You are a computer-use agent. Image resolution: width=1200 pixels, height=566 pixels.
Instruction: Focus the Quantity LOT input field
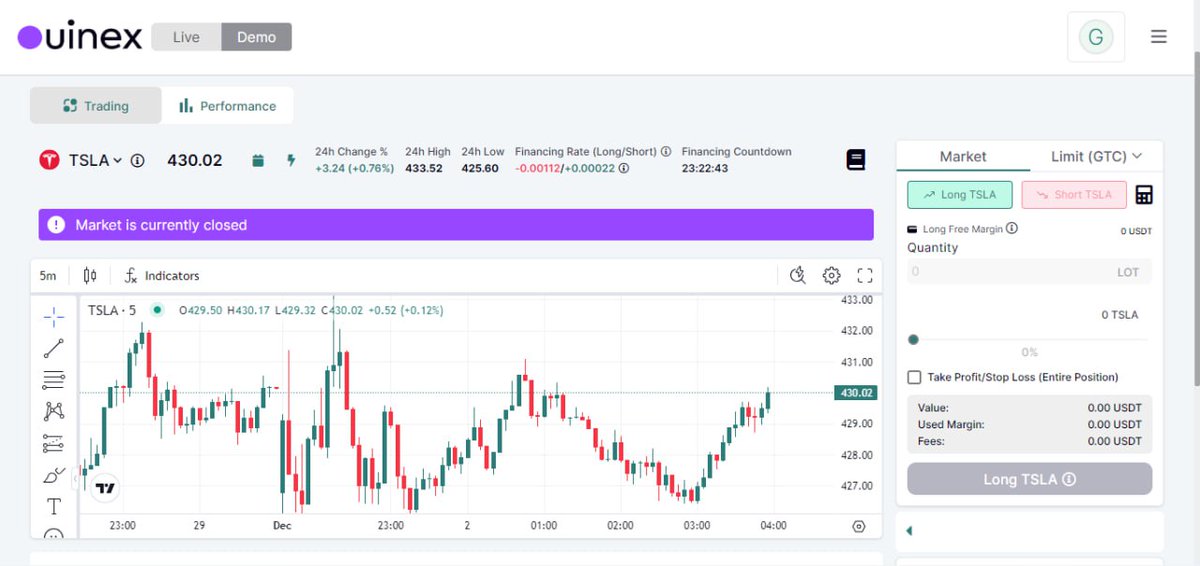pos(1029,271)
